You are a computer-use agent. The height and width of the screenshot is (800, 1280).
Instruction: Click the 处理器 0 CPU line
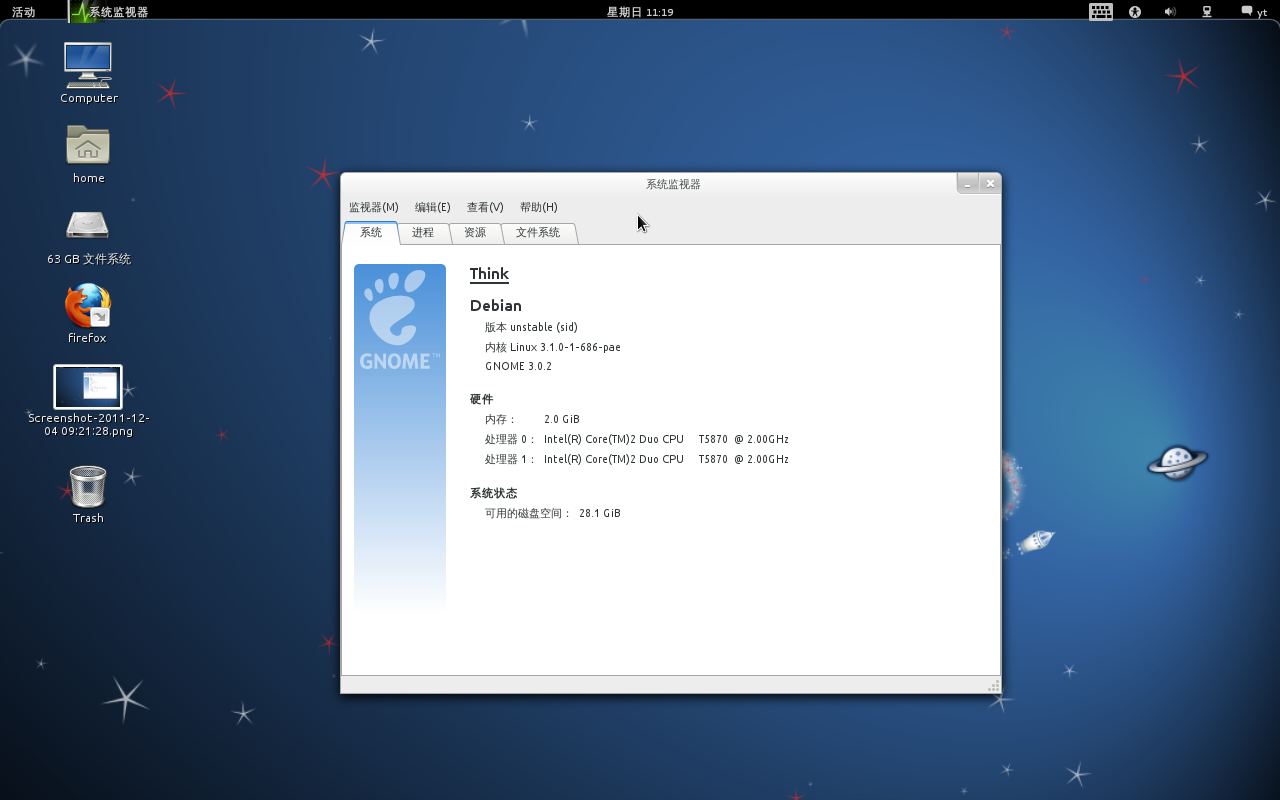636,439
